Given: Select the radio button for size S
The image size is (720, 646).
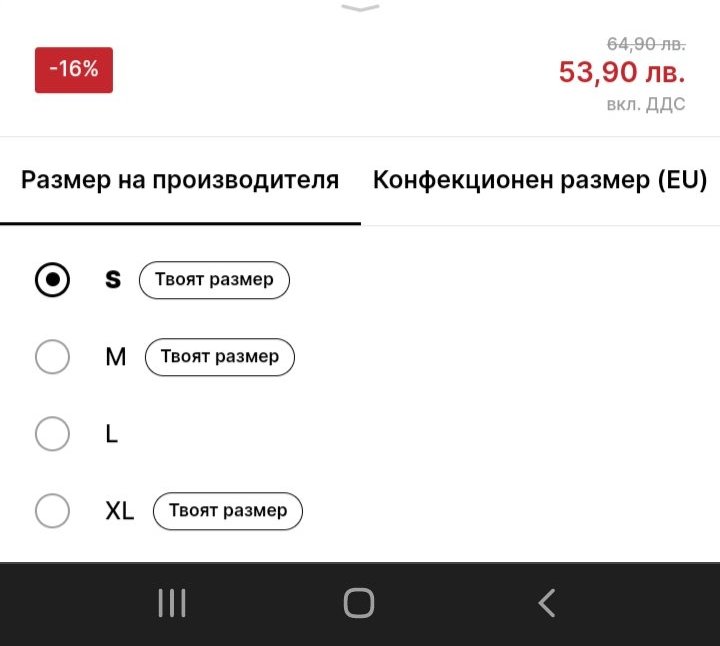Looking at the screenshot, I should pos(52,280).
